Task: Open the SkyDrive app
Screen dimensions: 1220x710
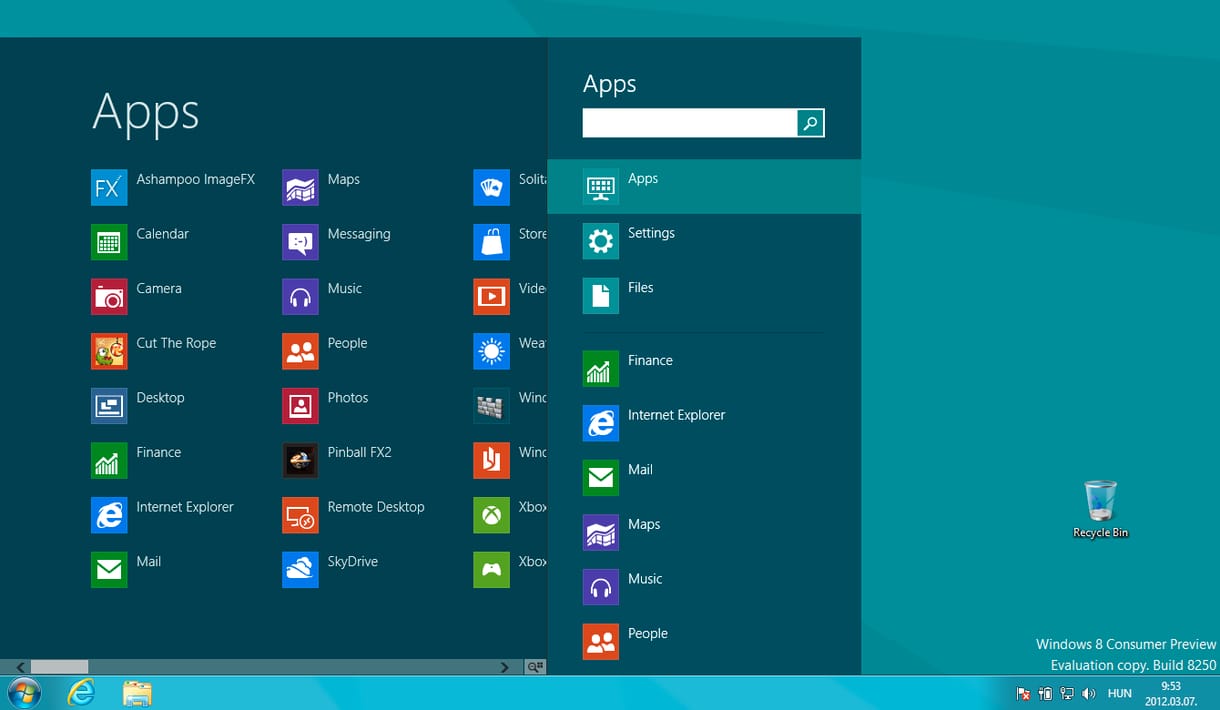Action: (330, 570)
